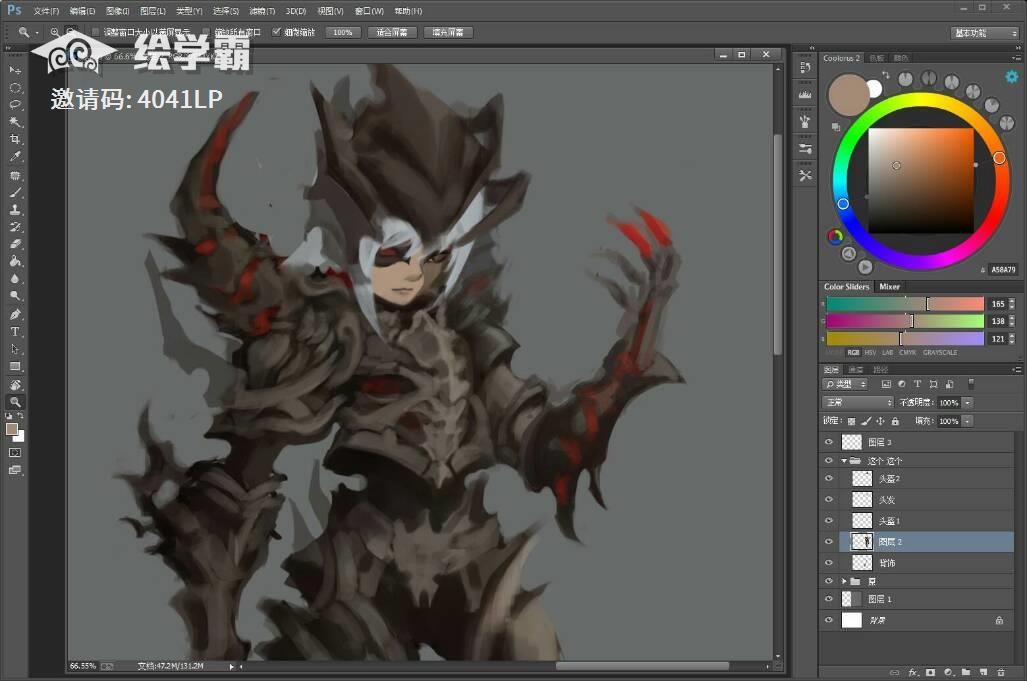Screen dimensions: 1027x681
Task: Hide the 图层 1 layer
Action: 829,599
